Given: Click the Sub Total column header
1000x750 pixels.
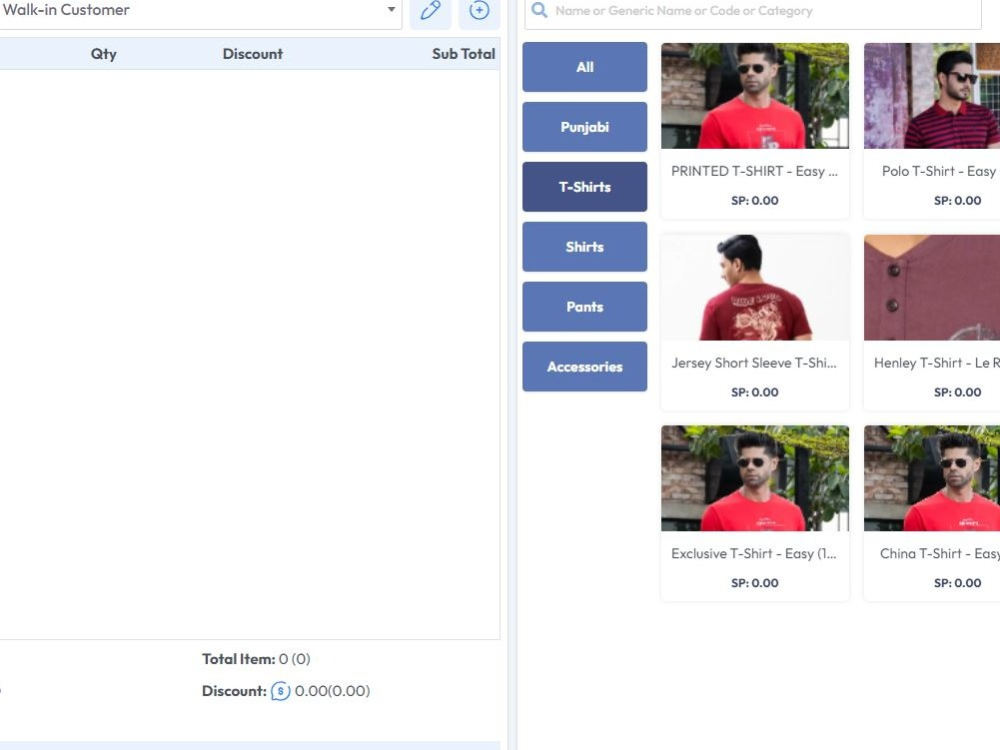Looking at the screenshot, I should tap(464, 54).
